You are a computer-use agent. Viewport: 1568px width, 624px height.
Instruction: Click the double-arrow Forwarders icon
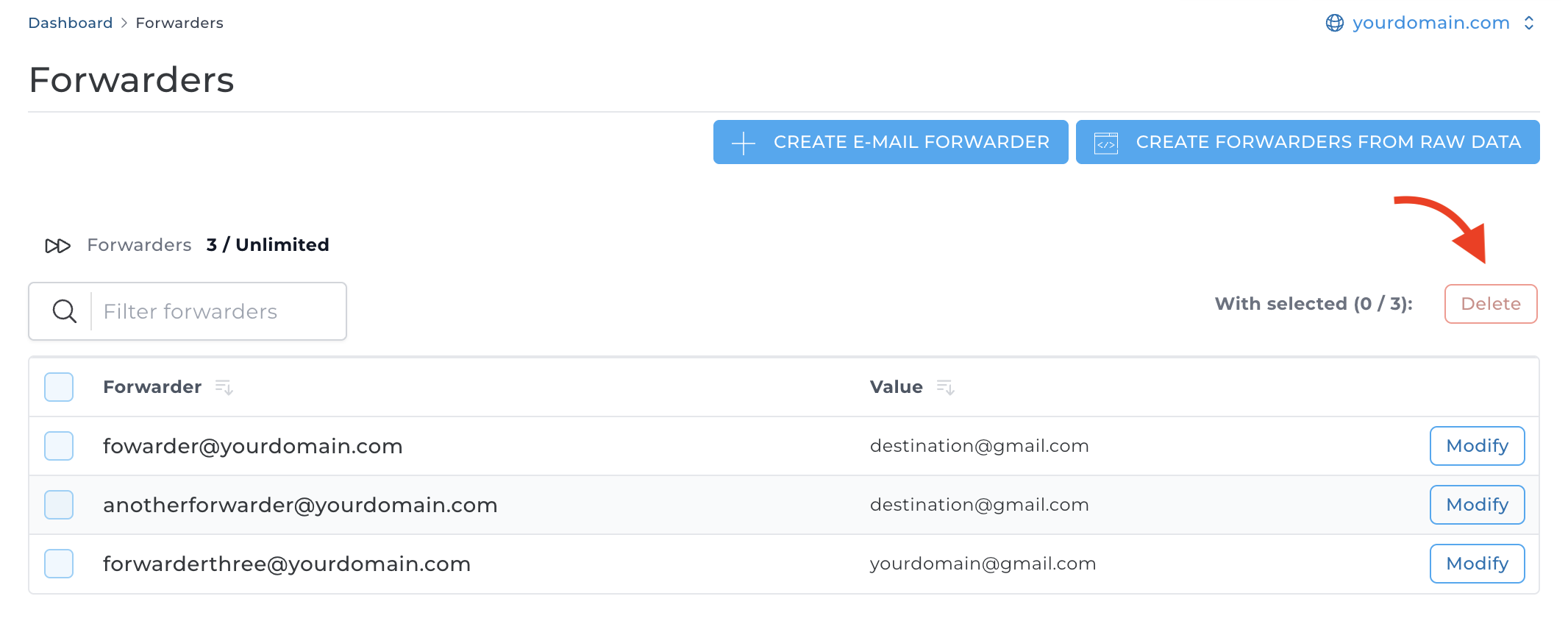coord(57,246)
